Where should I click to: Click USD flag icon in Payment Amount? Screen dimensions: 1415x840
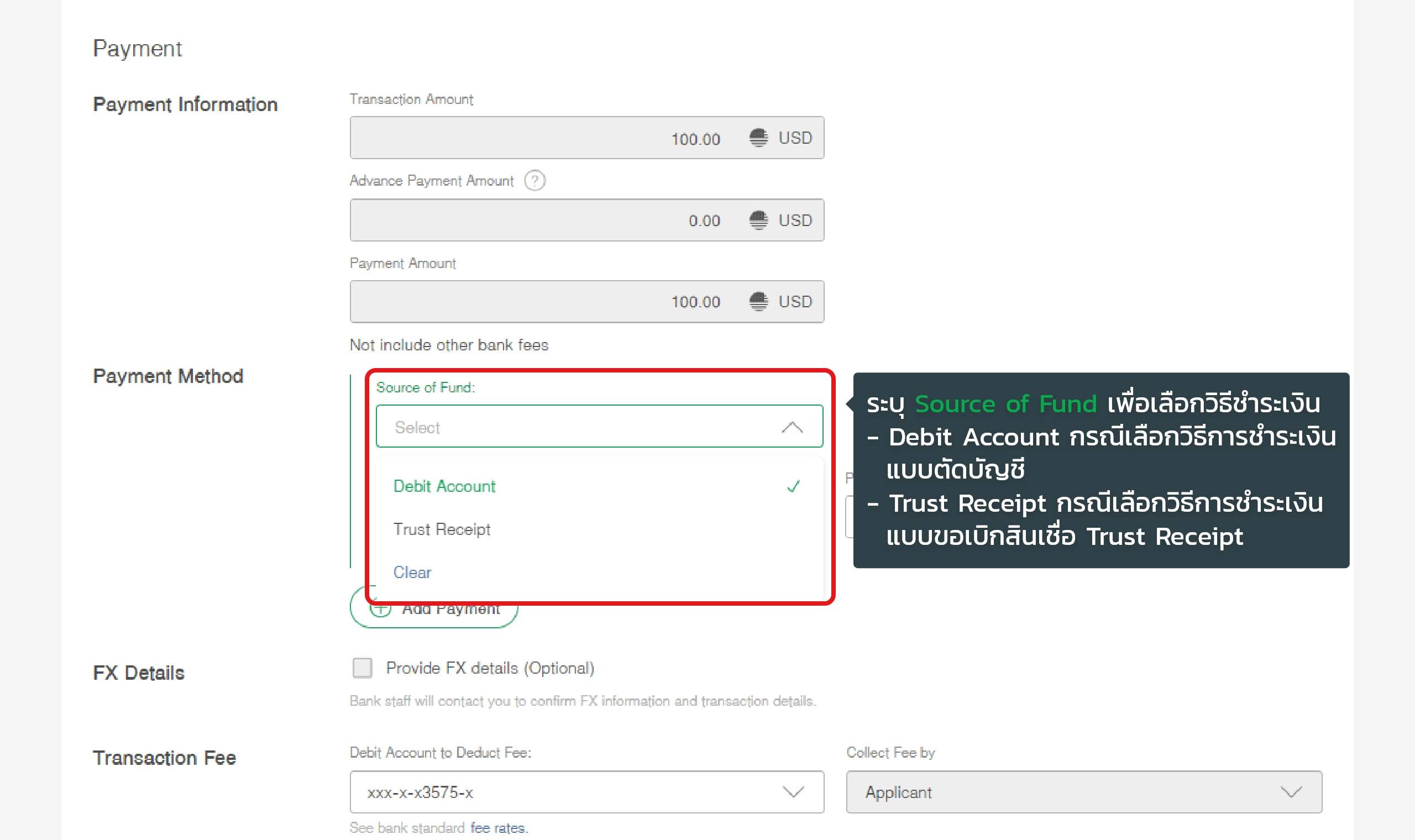[758, 301]
